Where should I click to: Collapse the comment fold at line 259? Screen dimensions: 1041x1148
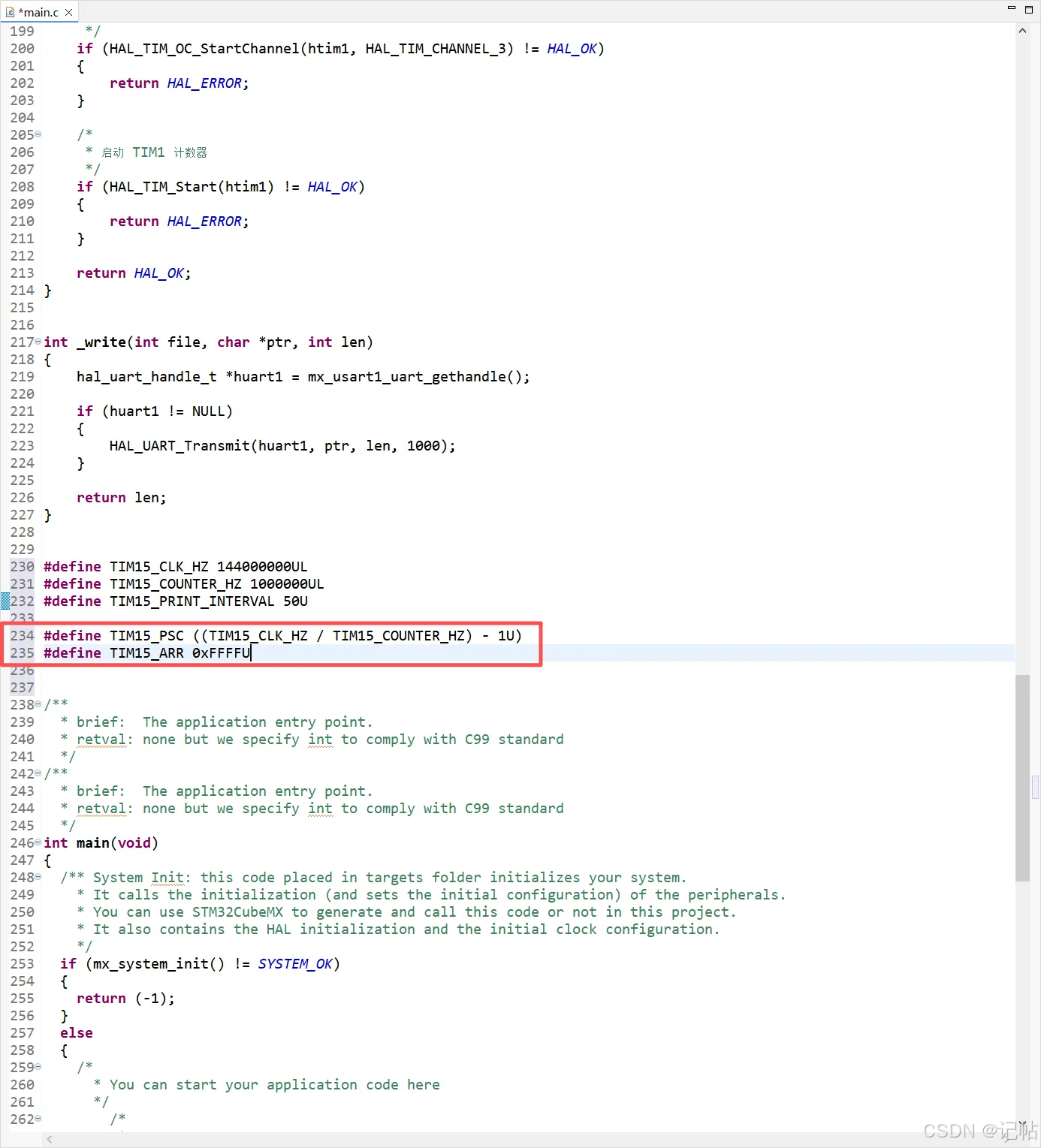click(38, 1067)
